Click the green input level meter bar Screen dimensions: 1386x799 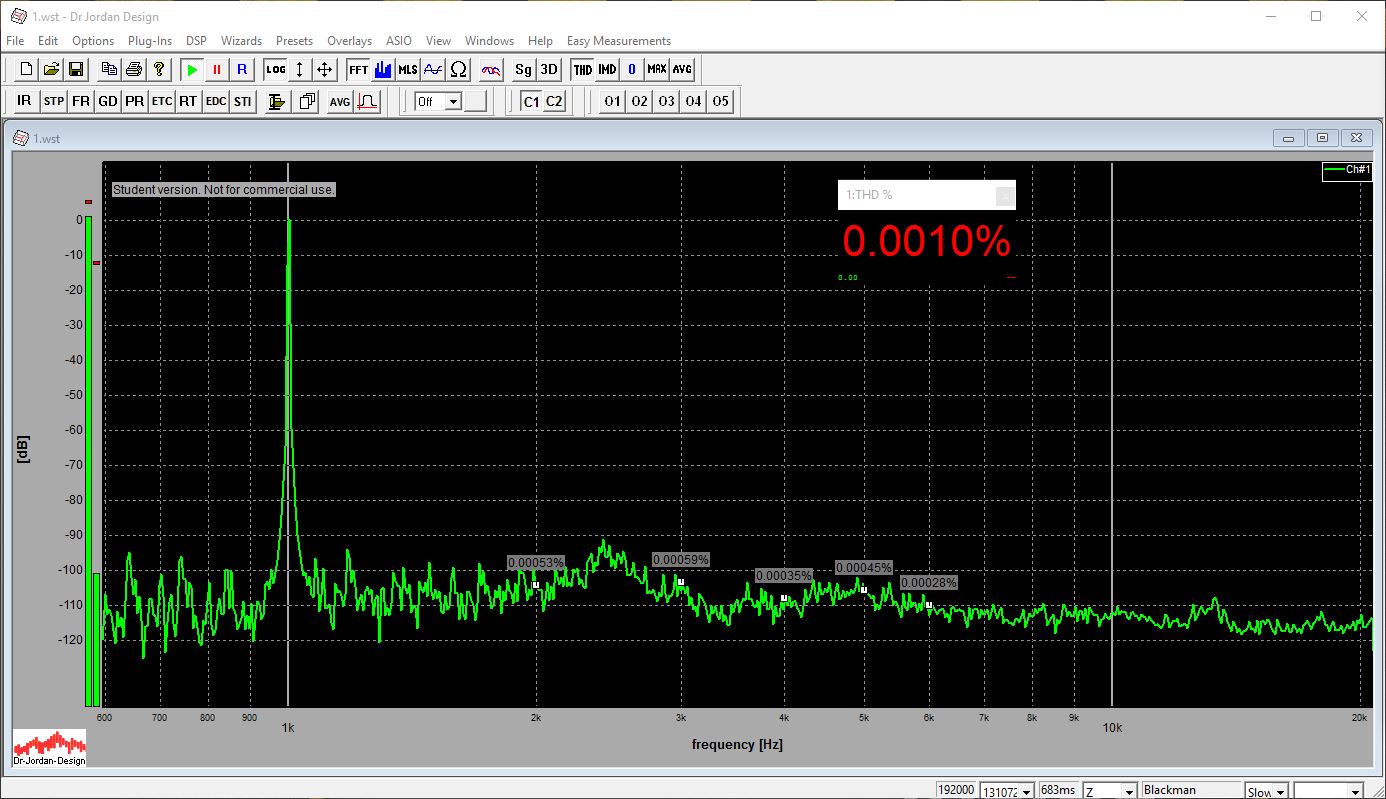pos(88,460)
